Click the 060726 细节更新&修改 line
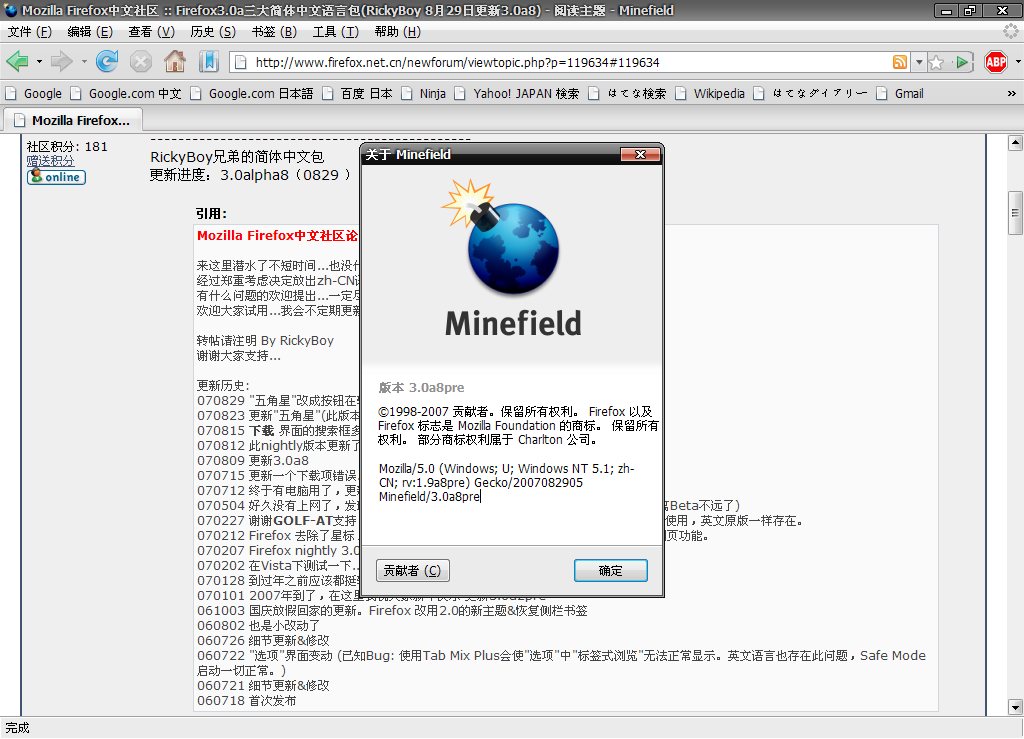The width and height of the screenshot is (1024, 739). (x=263, y=640)
